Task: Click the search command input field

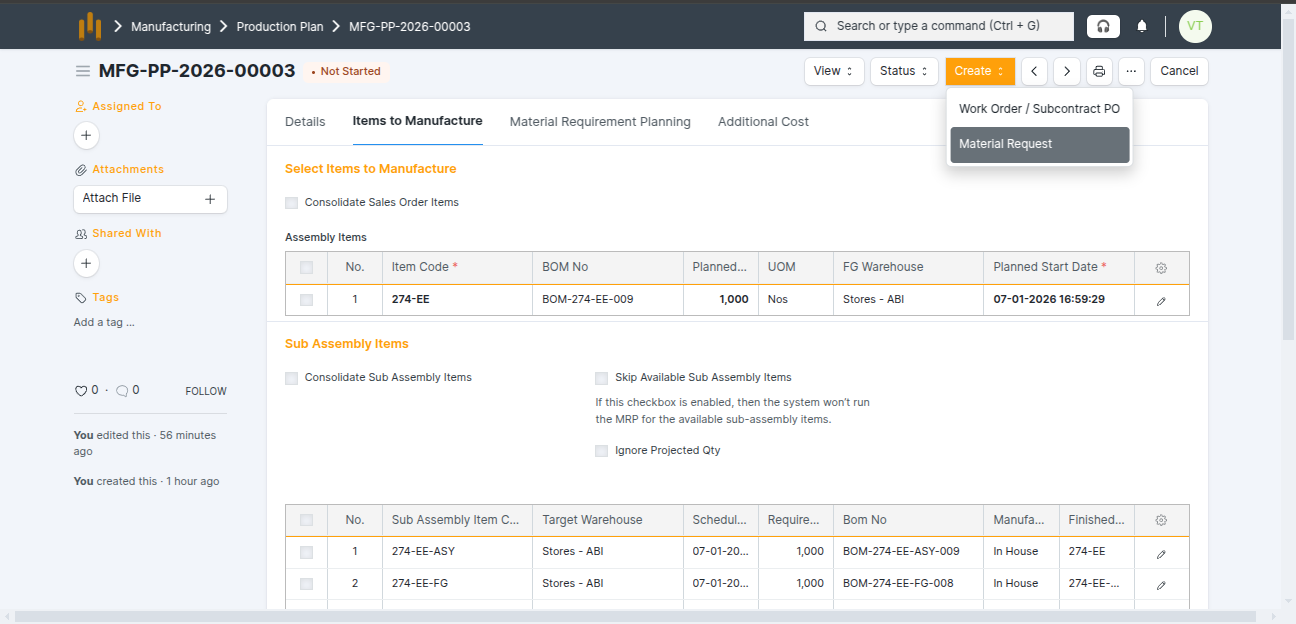Action: [x=938, y=26]
